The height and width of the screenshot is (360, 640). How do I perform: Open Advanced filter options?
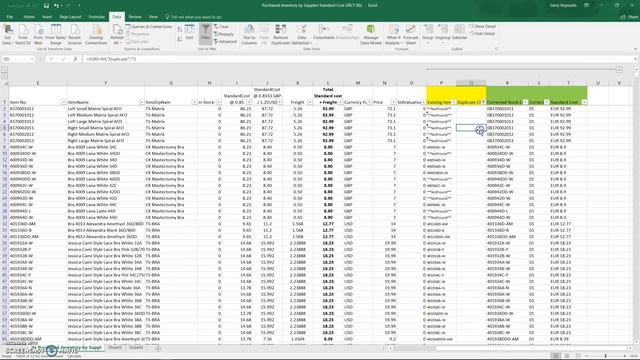[x=225, y=41]
